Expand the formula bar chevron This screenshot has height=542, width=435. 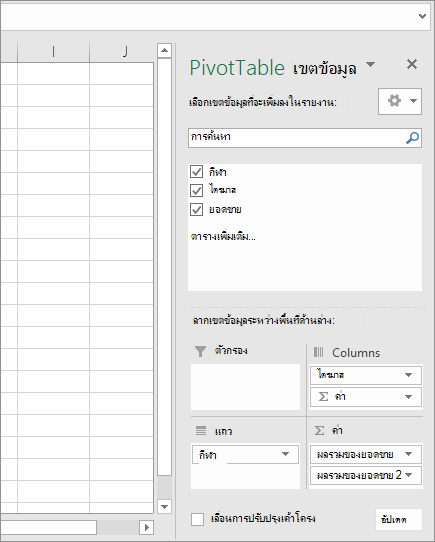click(x=422, y=16)
